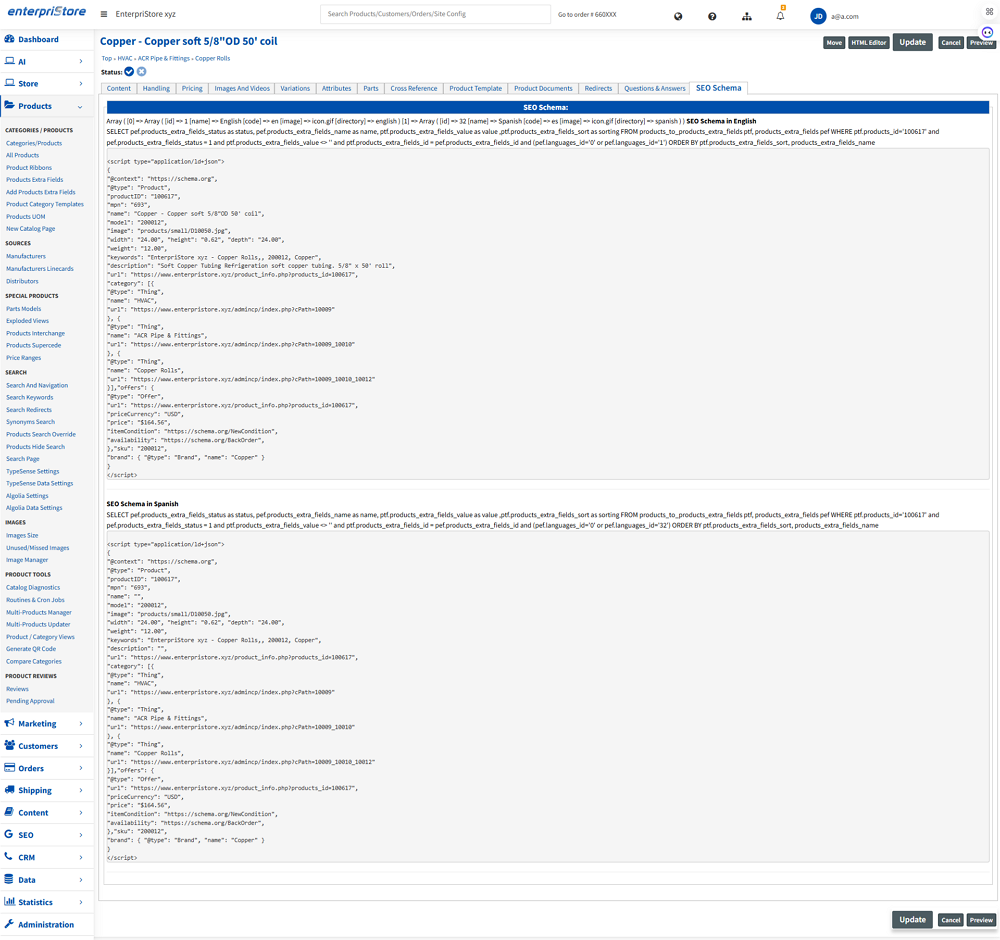Viewport: 1000px width, 940px height.
Task: Click the Dashboard sidebar icon
Action: tap(10, 39)
